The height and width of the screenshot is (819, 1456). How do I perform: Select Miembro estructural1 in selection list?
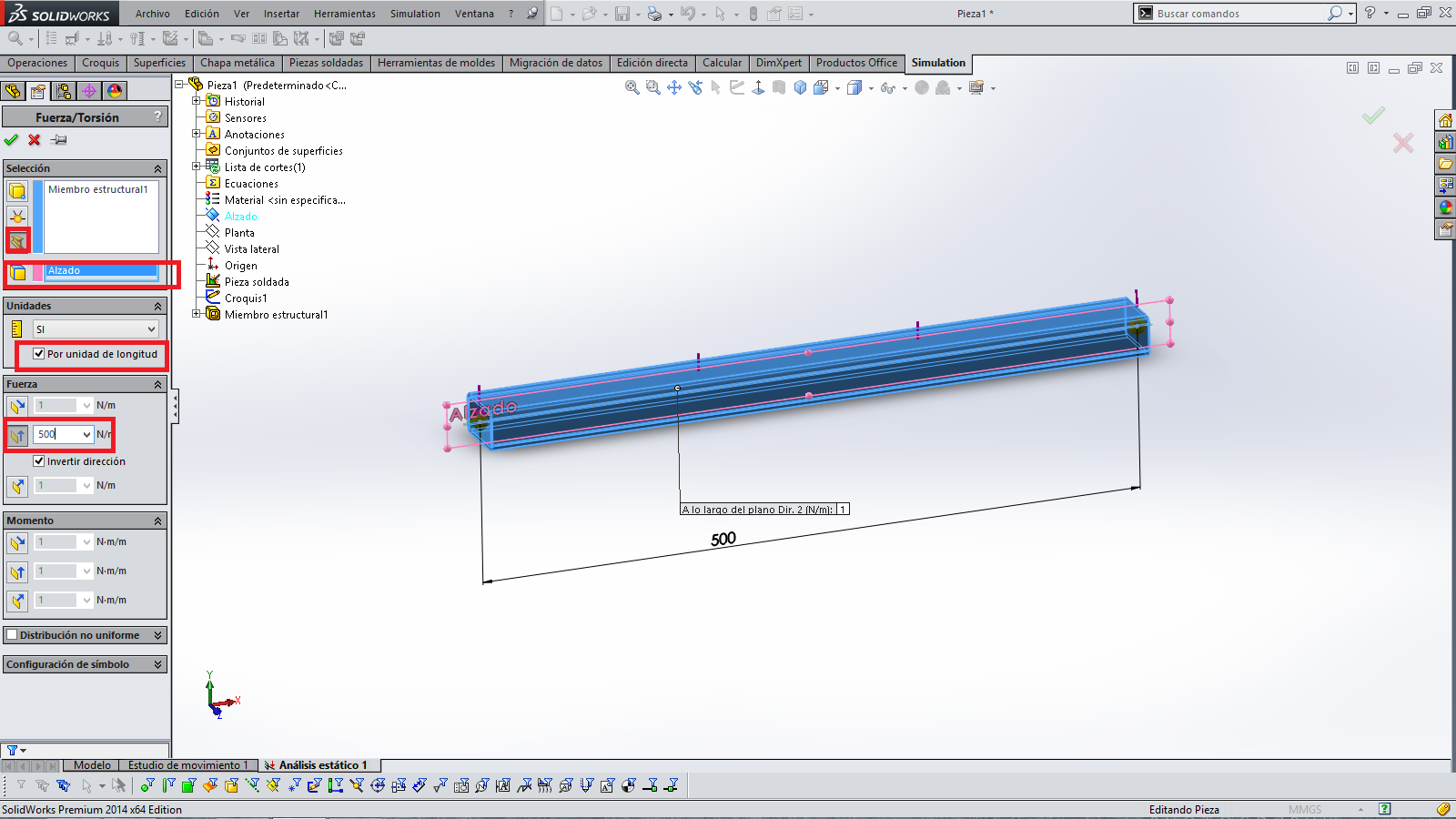(97, 189)
